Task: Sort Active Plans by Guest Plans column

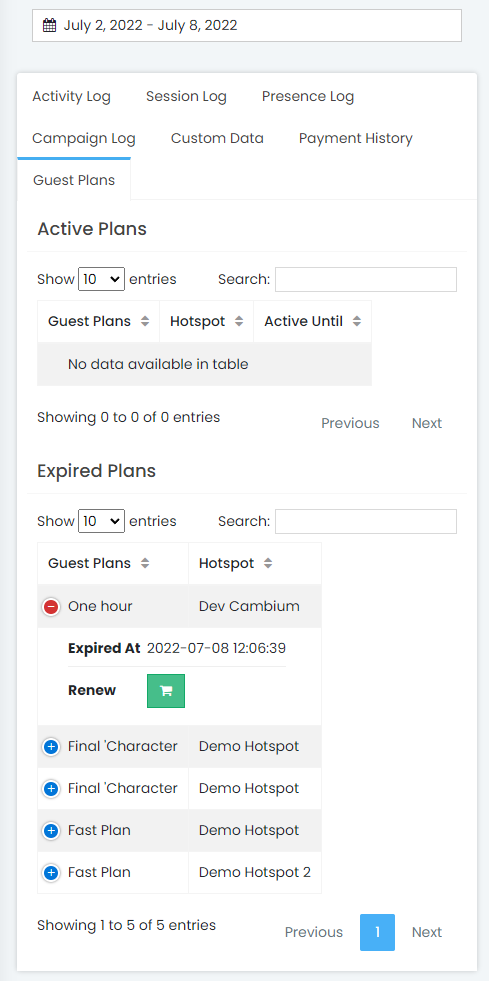Action: 99,322
